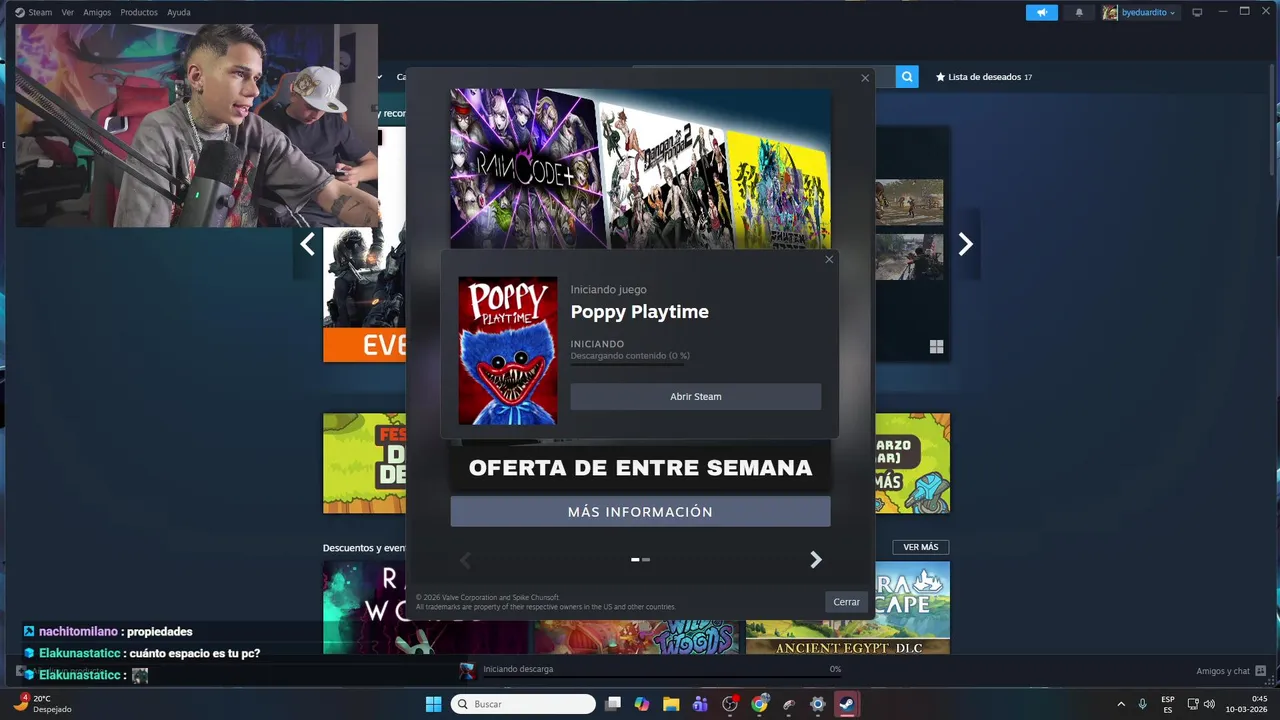Go to previous popup slide arrow
Screen dimensions: 1280x720
464,560
